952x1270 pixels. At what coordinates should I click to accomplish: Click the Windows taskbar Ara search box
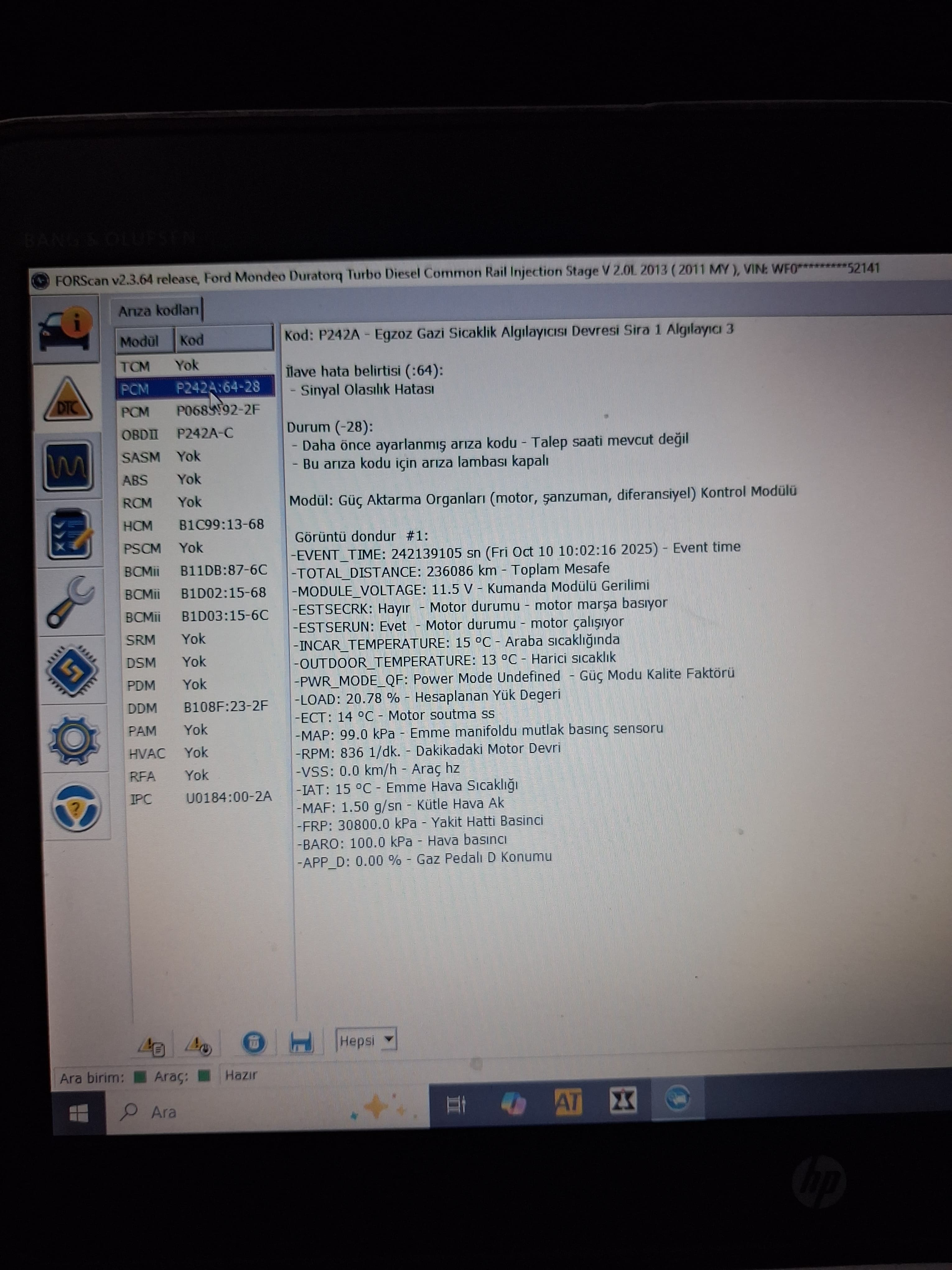[x=230, y=1112]
